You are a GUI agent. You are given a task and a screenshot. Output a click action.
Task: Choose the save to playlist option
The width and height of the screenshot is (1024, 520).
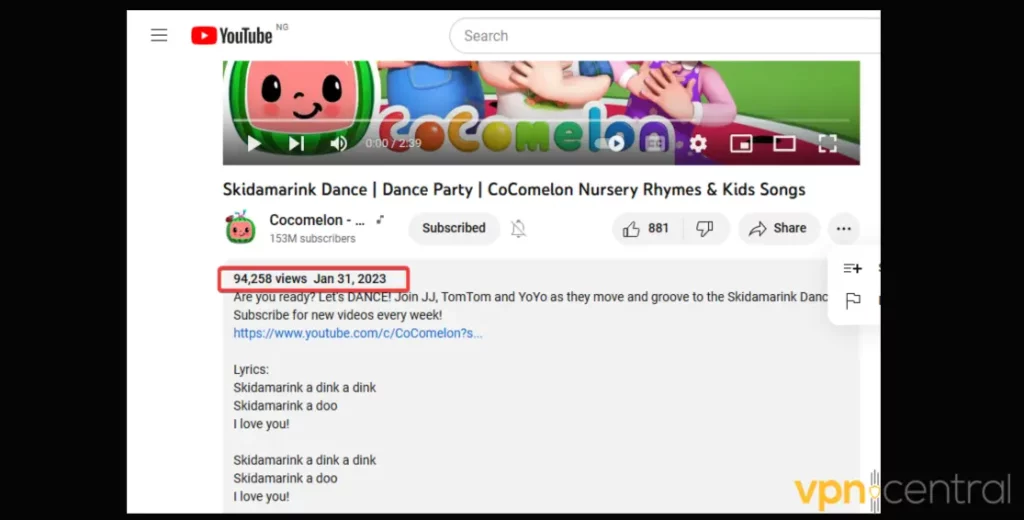pyautogui.click(x=853, y=268)
